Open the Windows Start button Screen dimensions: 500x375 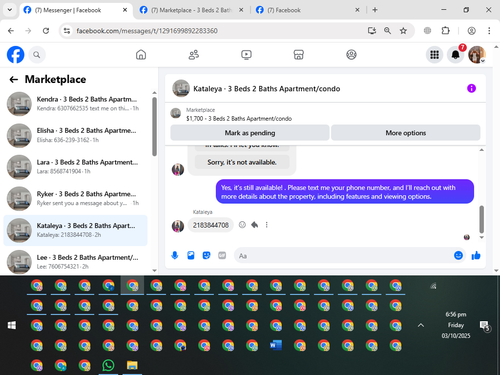point(12,325)
